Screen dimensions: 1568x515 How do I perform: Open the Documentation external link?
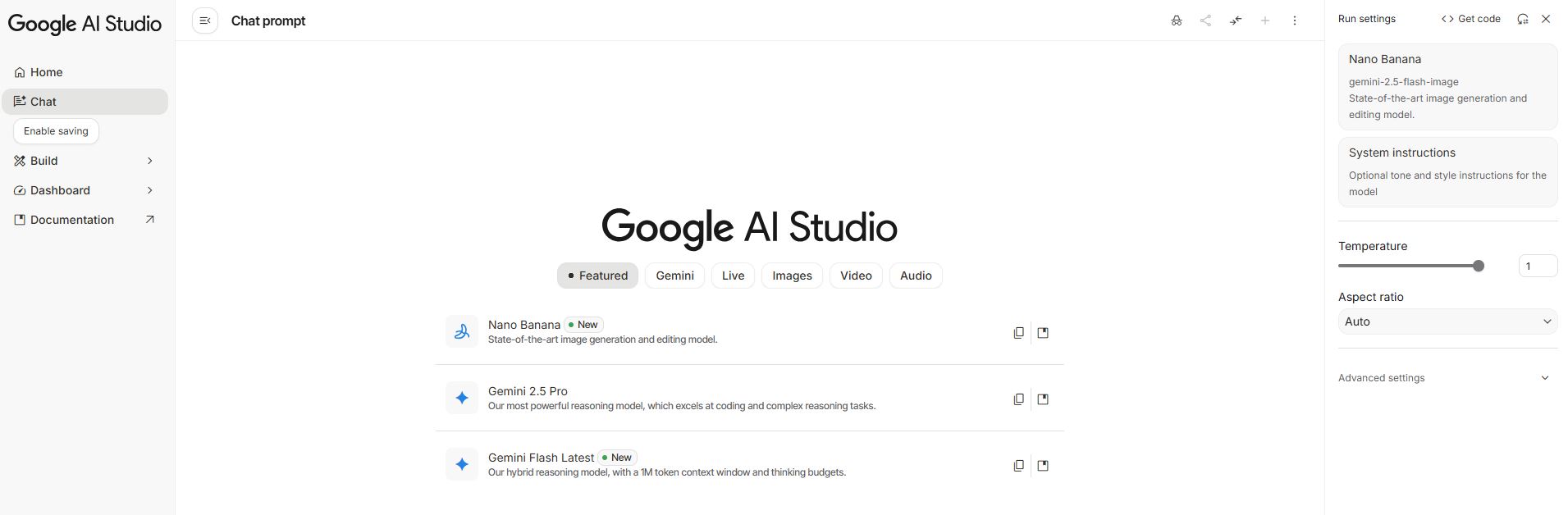point(85,220)
